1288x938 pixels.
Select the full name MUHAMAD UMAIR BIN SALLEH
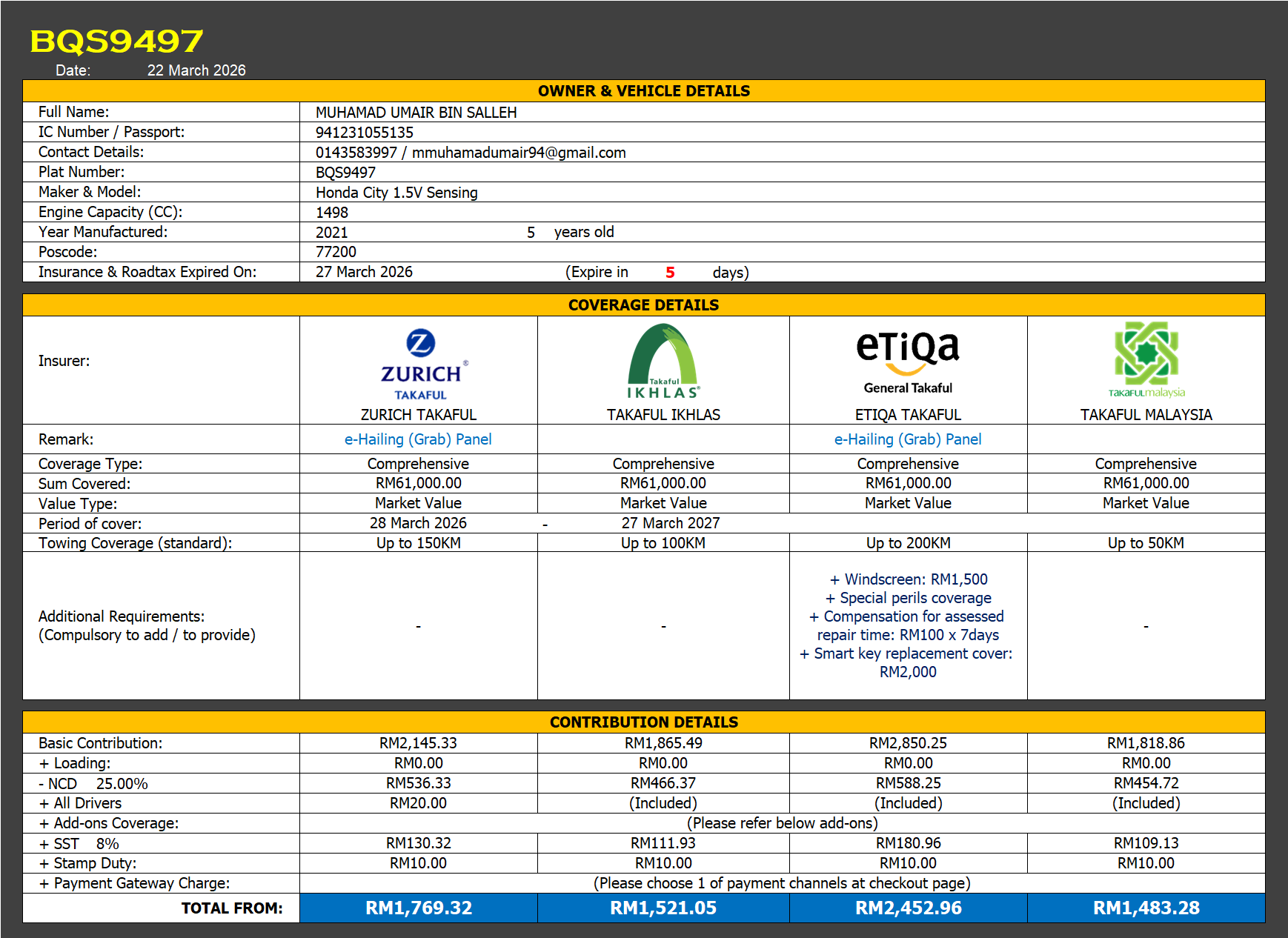[x=416, y=113]
